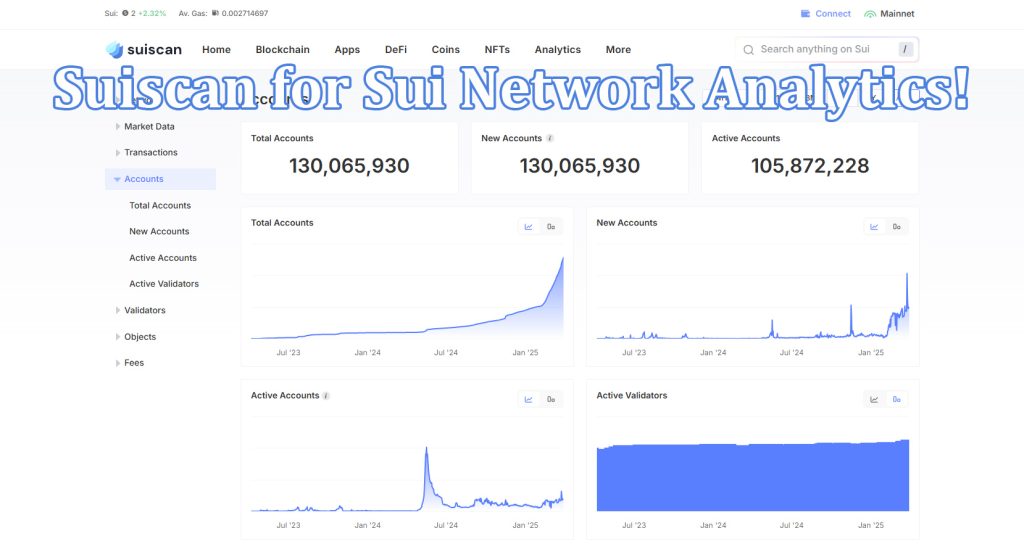The height and width of the screenshot is (547, 1024).
Task: Switch New Accounts chart to bar view
Action: click(x=897, y=227)
